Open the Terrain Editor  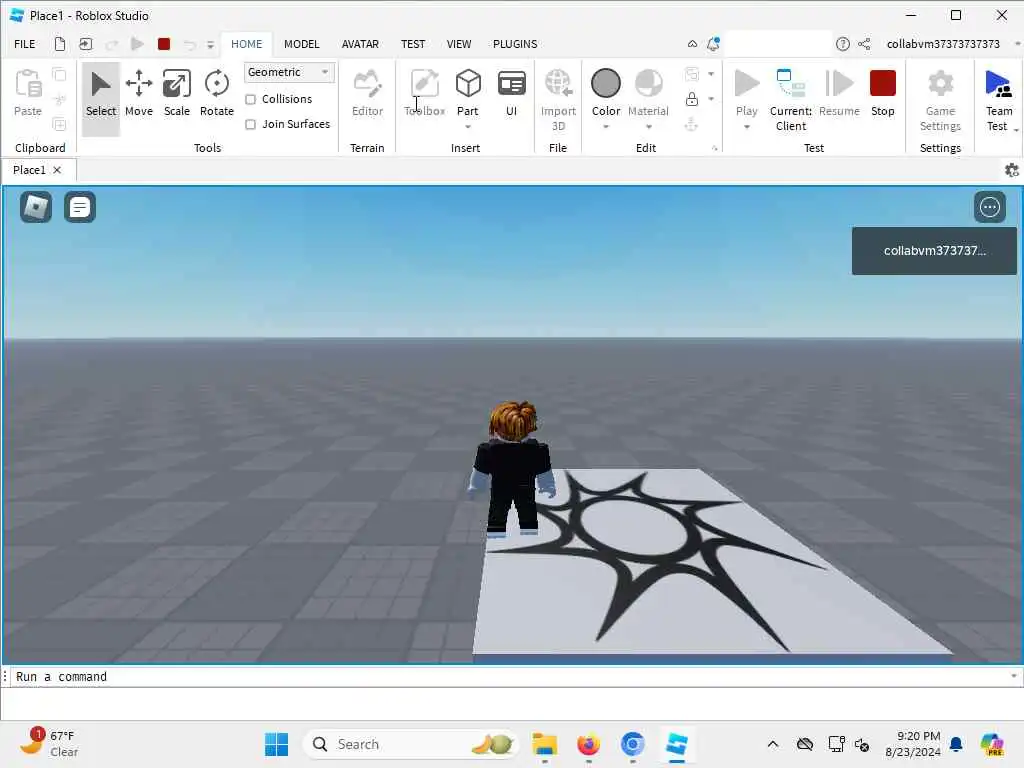click(x=367, y=95)
